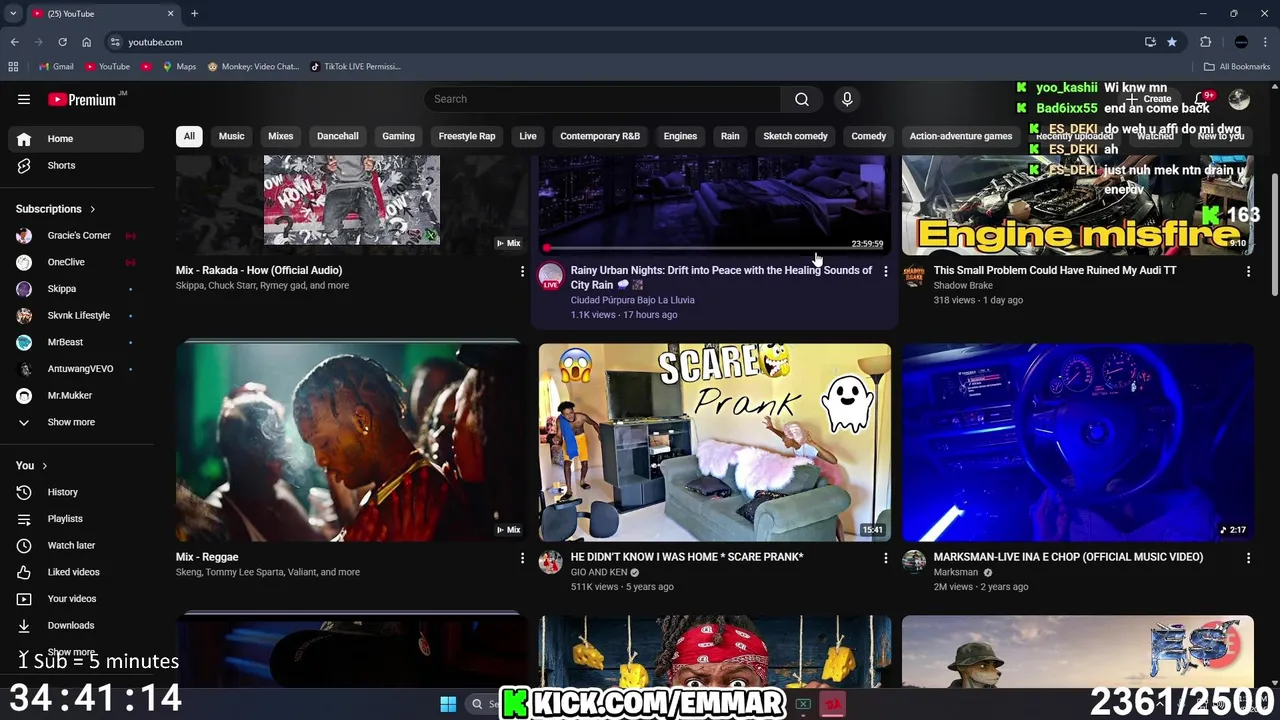Open Ciudad Púrpura Bajo La Lluvia channel link
The width and height of the screenshot is (1280, 720).
click(633, 300)
